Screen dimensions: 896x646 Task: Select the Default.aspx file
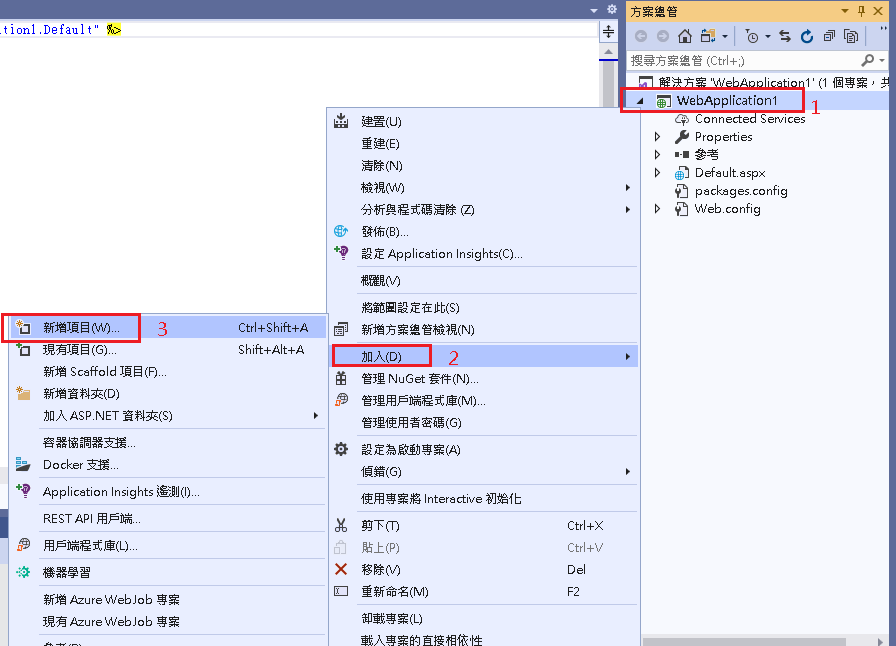pyautogui.click(x=730, y=173)
